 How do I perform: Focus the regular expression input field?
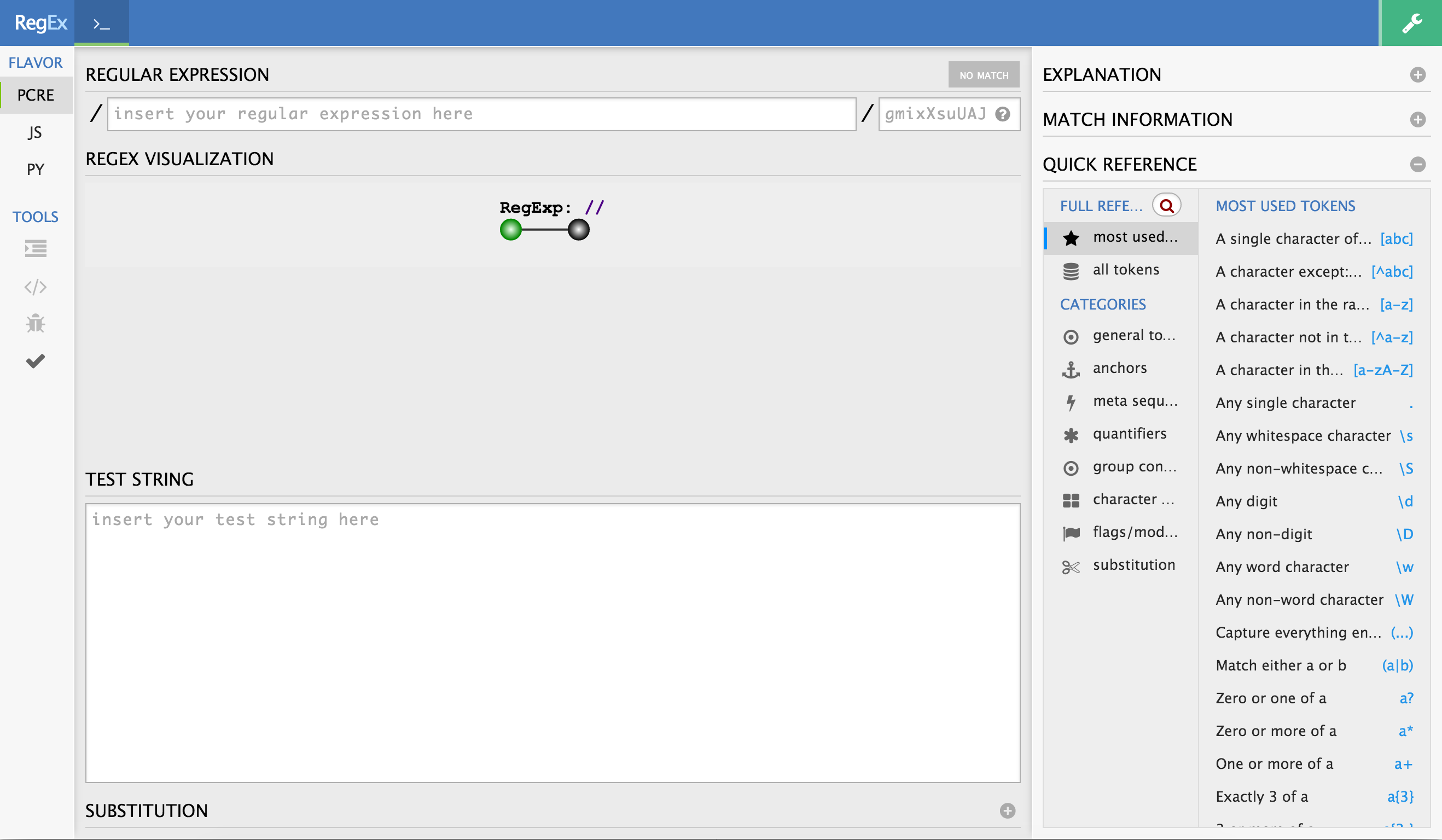tap(481, 114)
